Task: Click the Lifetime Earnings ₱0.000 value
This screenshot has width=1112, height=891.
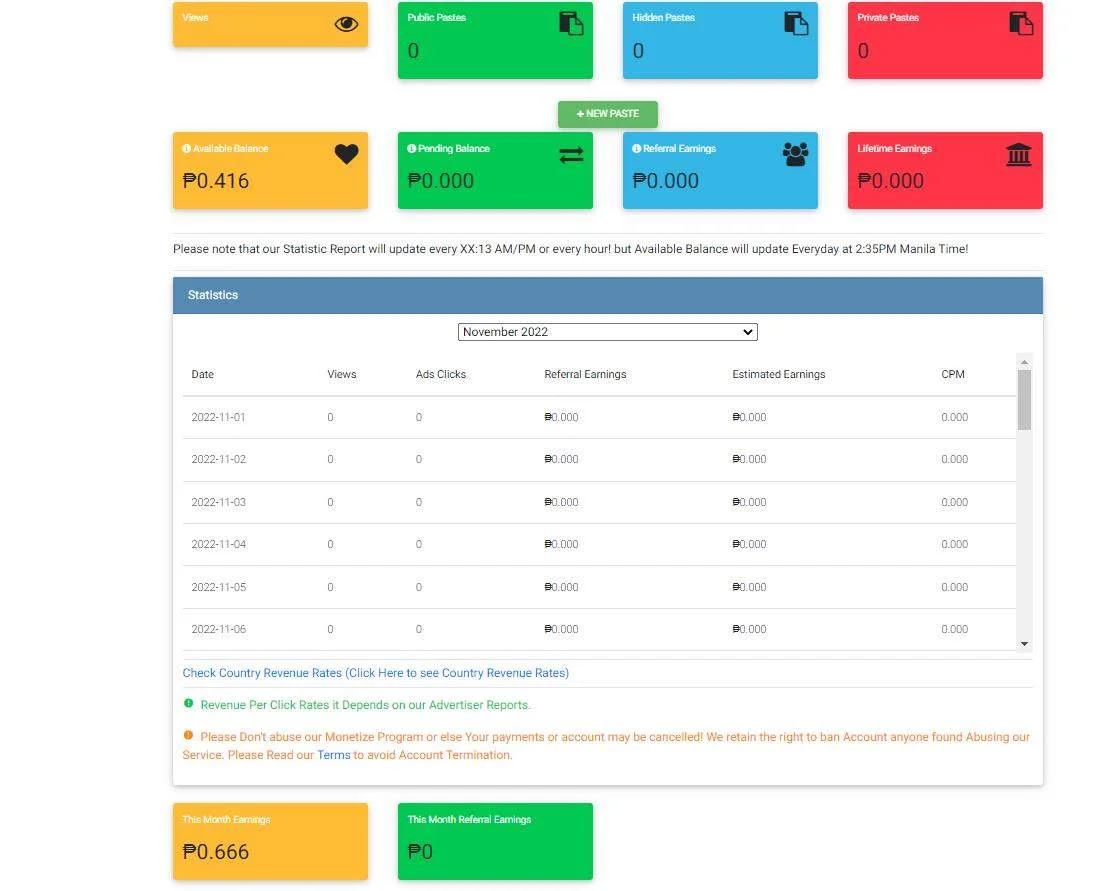Action: coord(891,181)
